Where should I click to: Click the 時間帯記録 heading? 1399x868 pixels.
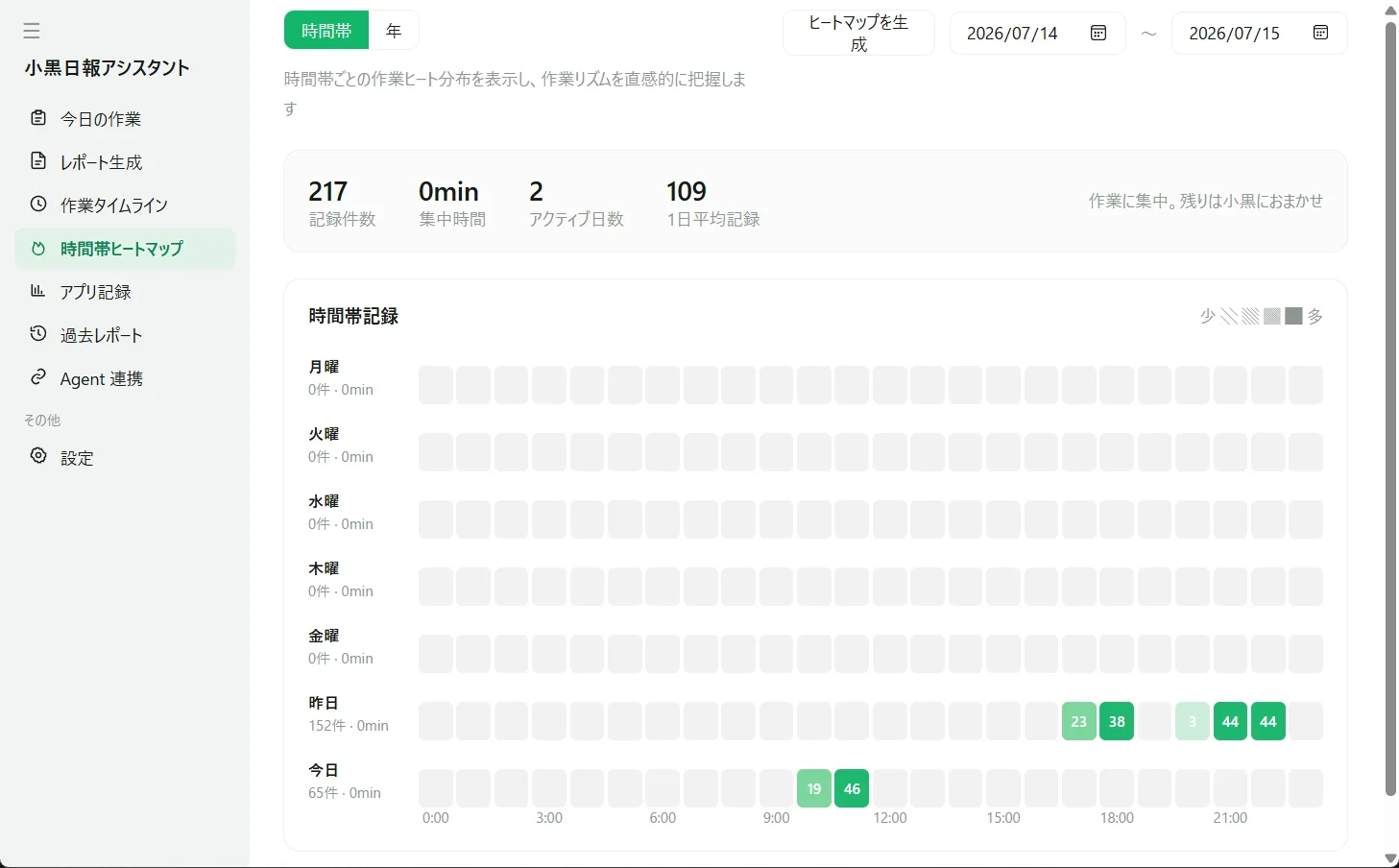tap(353, 316)
